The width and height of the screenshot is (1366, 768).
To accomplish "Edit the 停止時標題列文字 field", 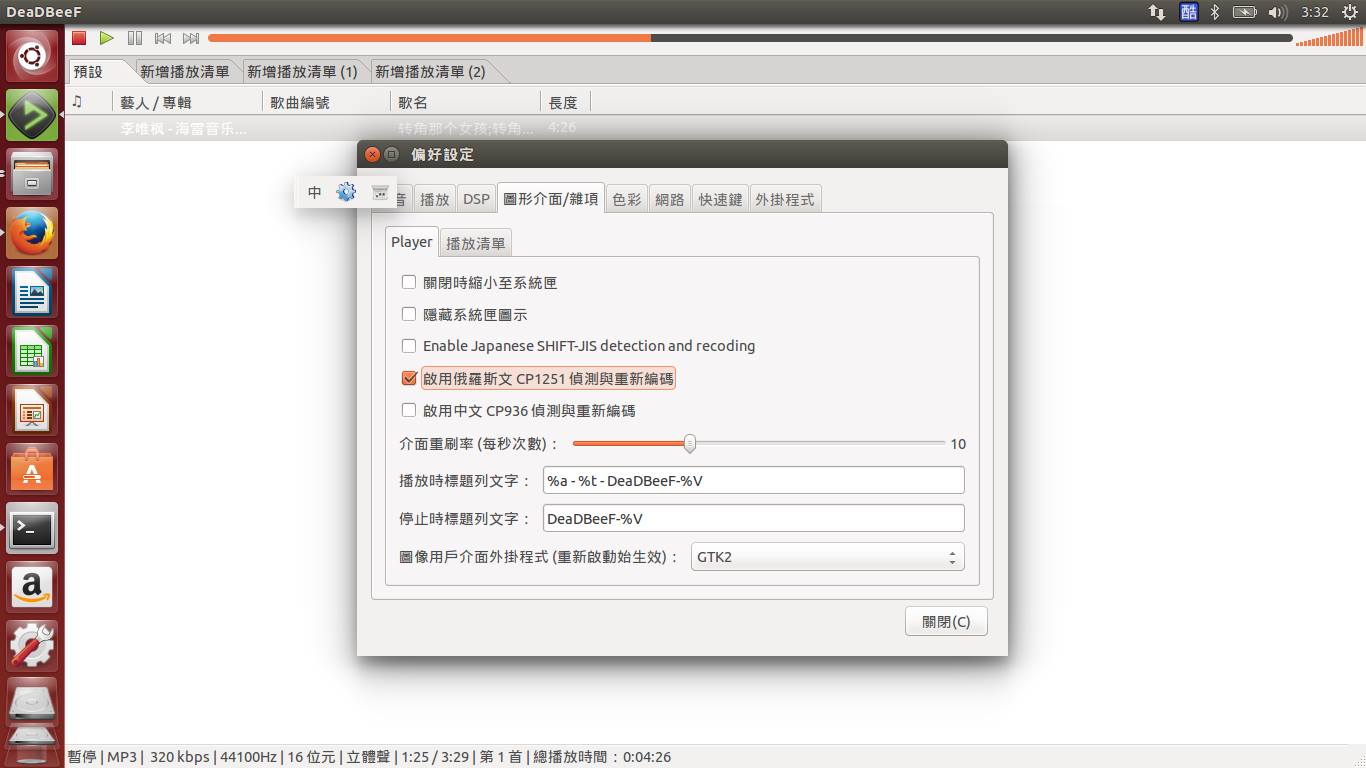I will (x=754, y=518).
